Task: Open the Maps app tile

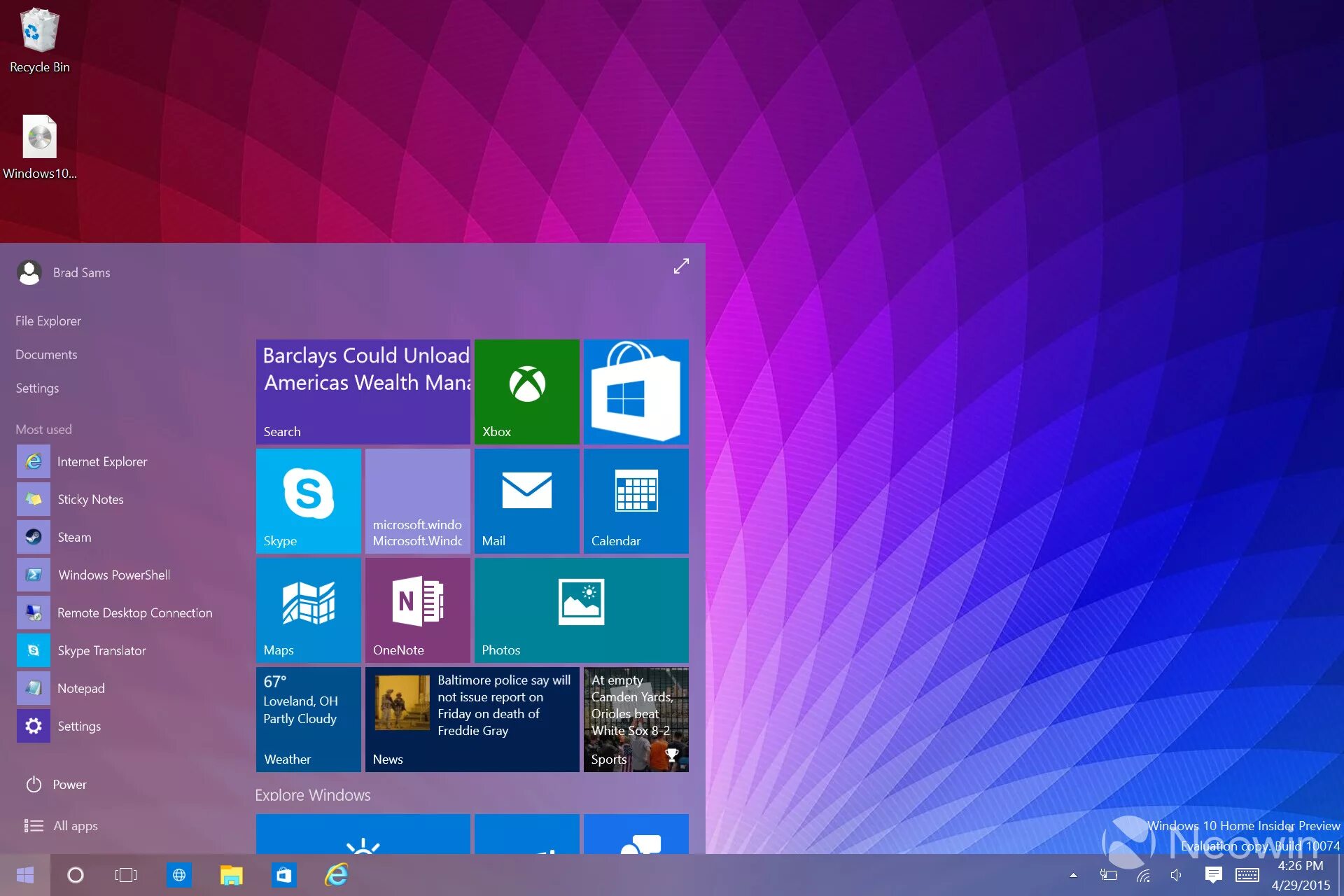Action: pyautogui.click(x=307, y=610)
